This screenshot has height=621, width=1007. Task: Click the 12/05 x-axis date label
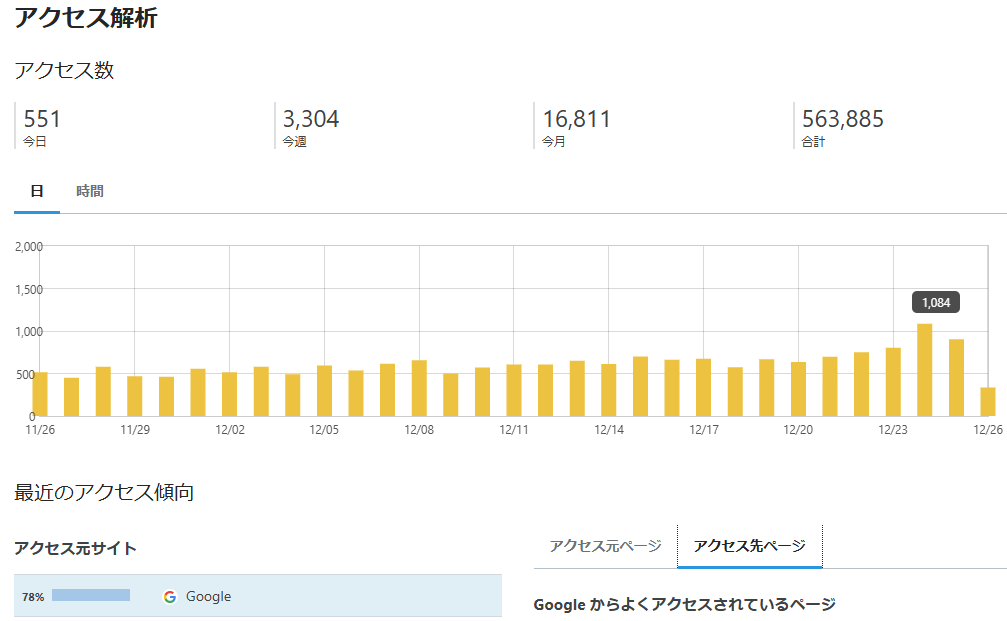click(324, 430)
